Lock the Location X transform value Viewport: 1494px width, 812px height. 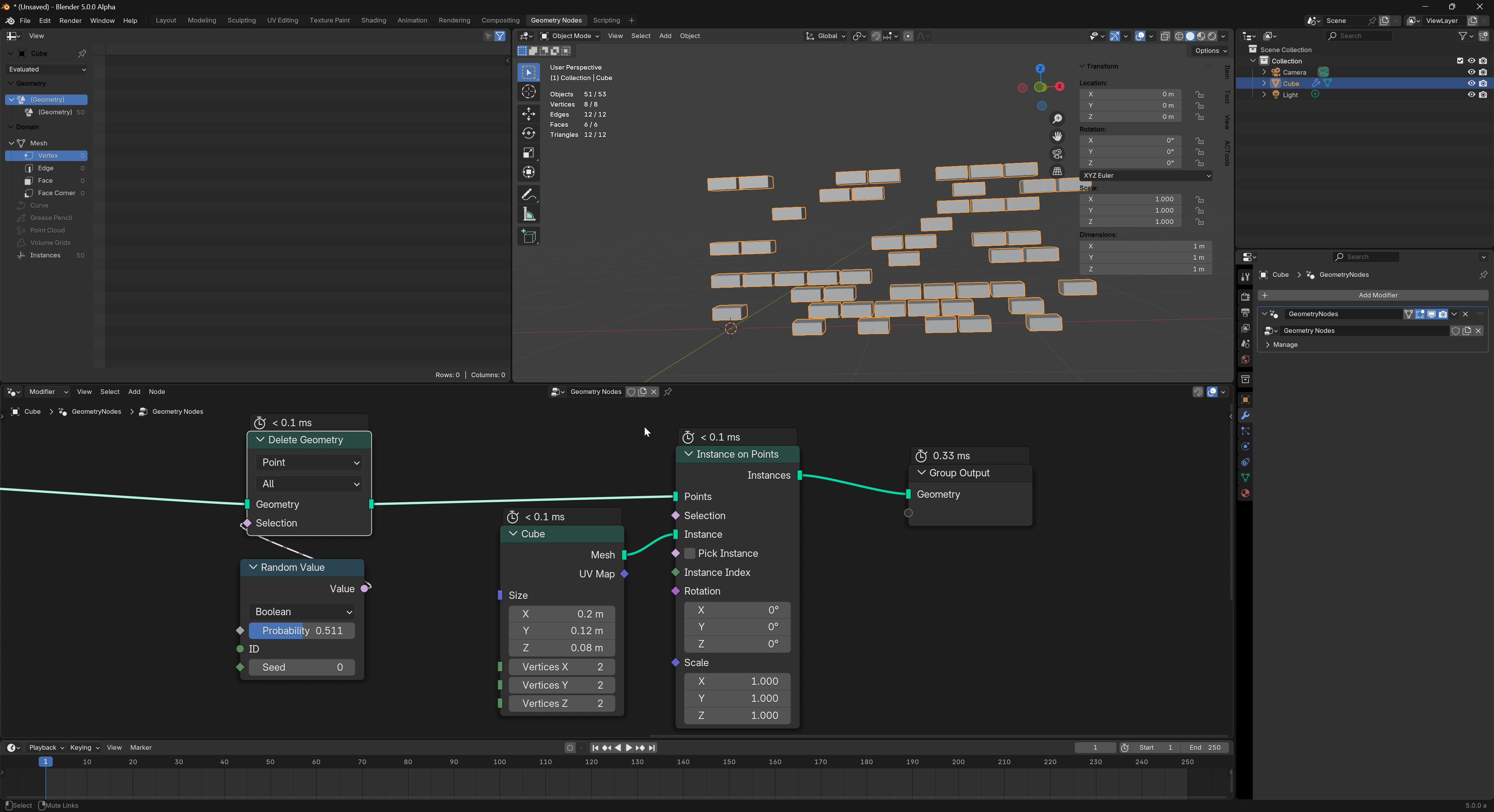click(x=1199, y=94)
